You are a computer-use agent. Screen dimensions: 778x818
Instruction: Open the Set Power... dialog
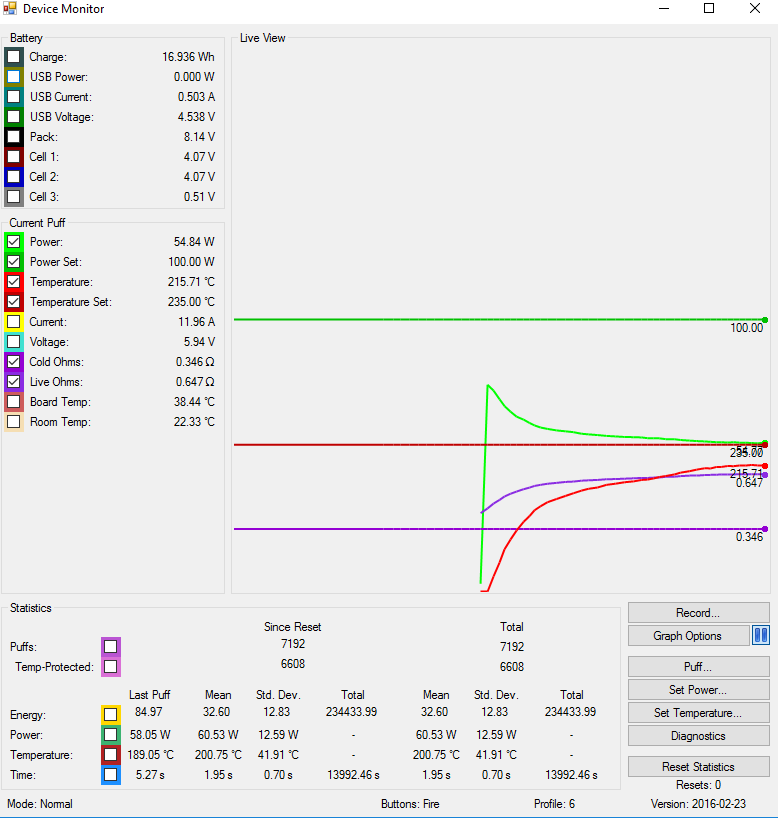point(698,690)
